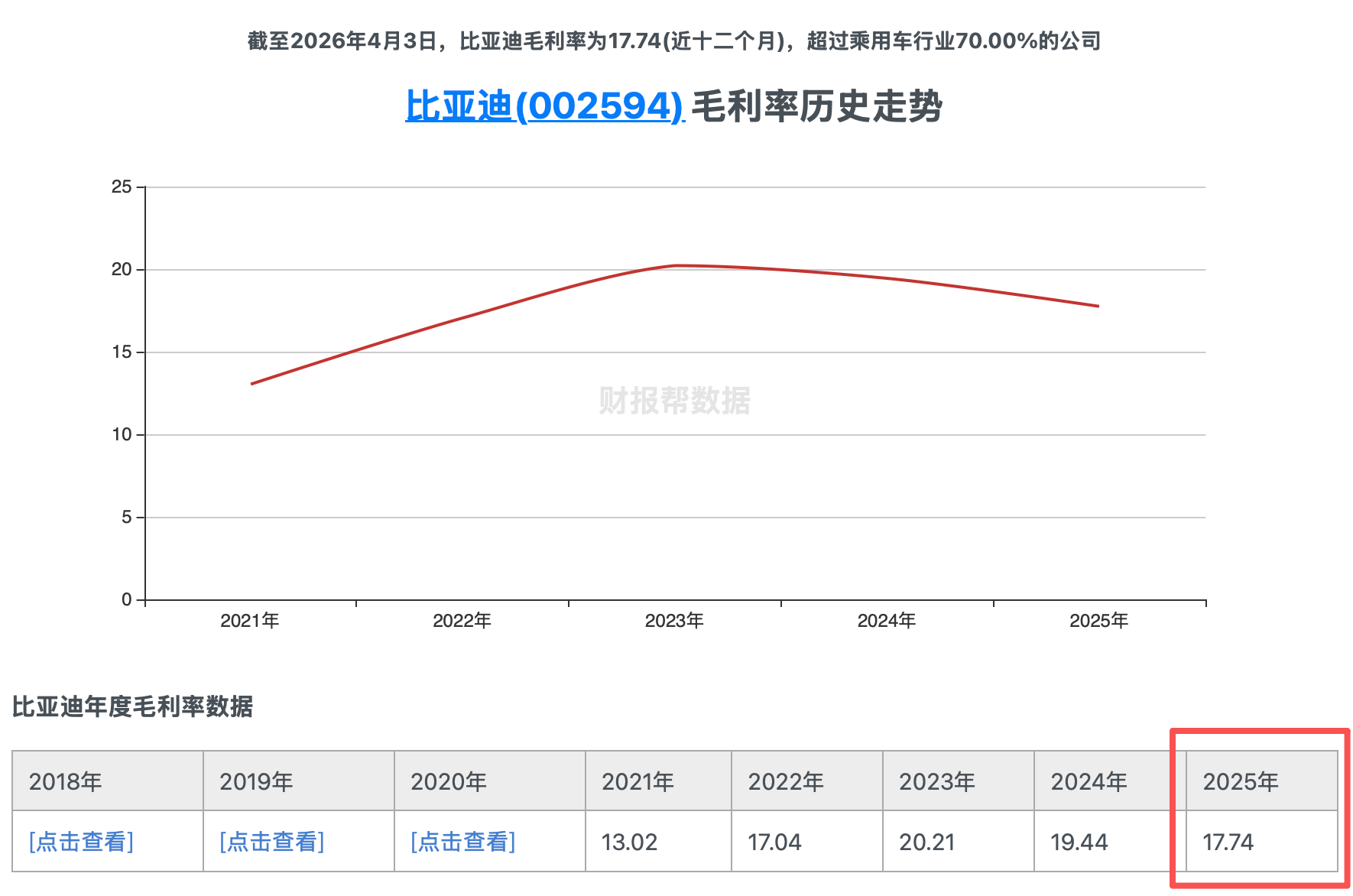Viewport: 1353px width, 896px height.
Task: Select the 2022年 table header cell
Action: pos(807,781)
